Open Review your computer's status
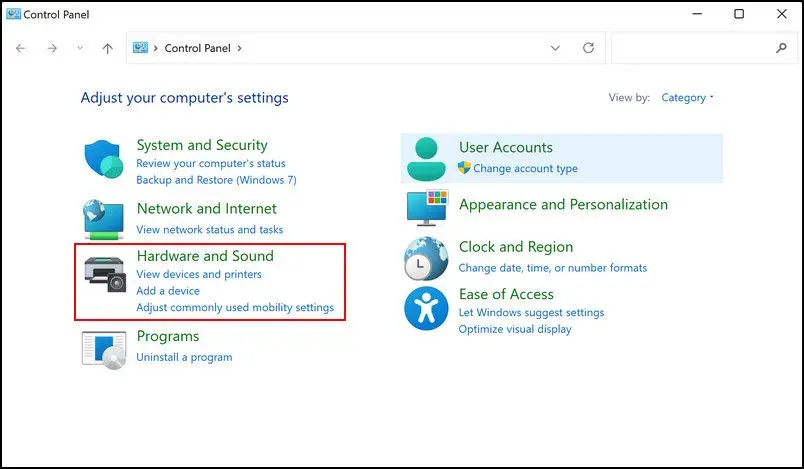This screenshot has height=469, width=804. click(x=211, y=164)
